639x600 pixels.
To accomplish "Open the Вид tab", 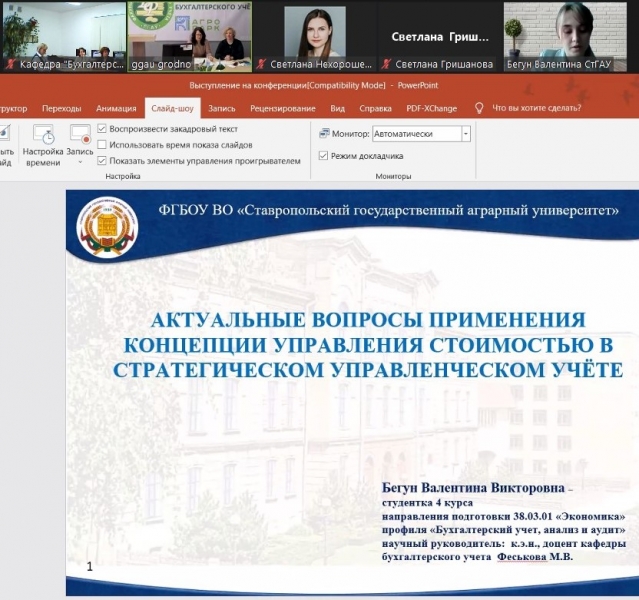I will (337, 108).
